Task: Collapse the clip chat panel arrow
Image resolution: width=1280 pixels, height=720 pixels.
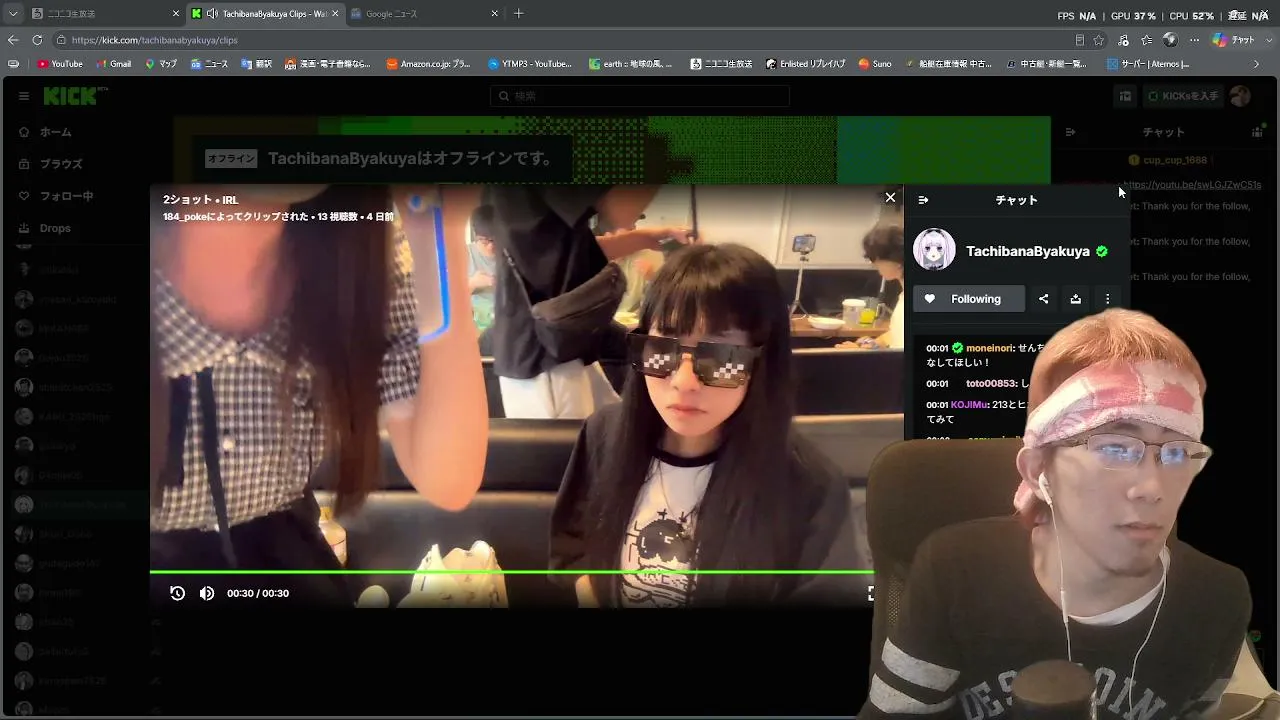Action: (923, 200)
